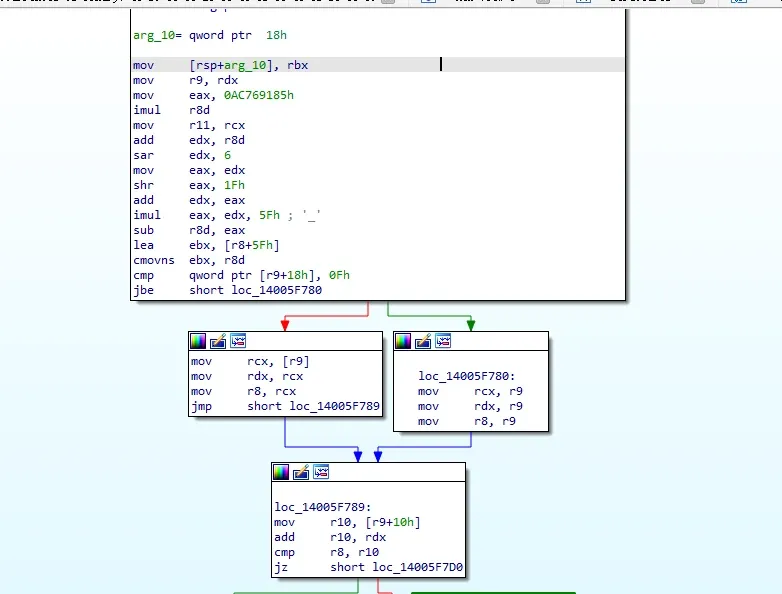Select line 'cmp qword ptr [r9+18h], 0Fh'
The image size is (782, 594).
pyautogui.click(x=241, y=275)
